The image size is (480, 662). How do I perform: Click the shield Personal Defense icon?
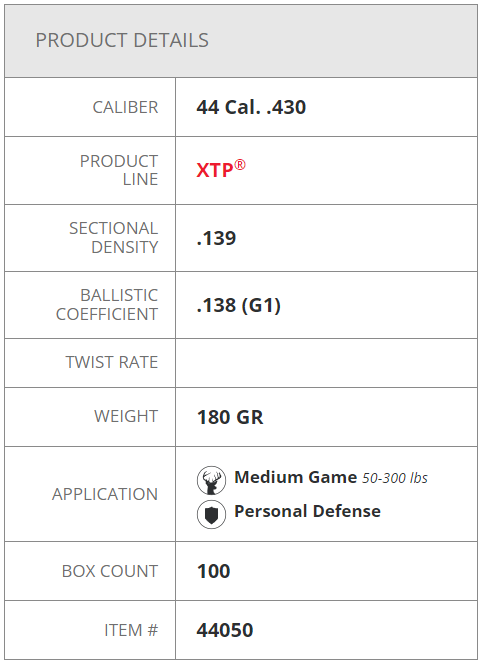click(x=211, y=514)
